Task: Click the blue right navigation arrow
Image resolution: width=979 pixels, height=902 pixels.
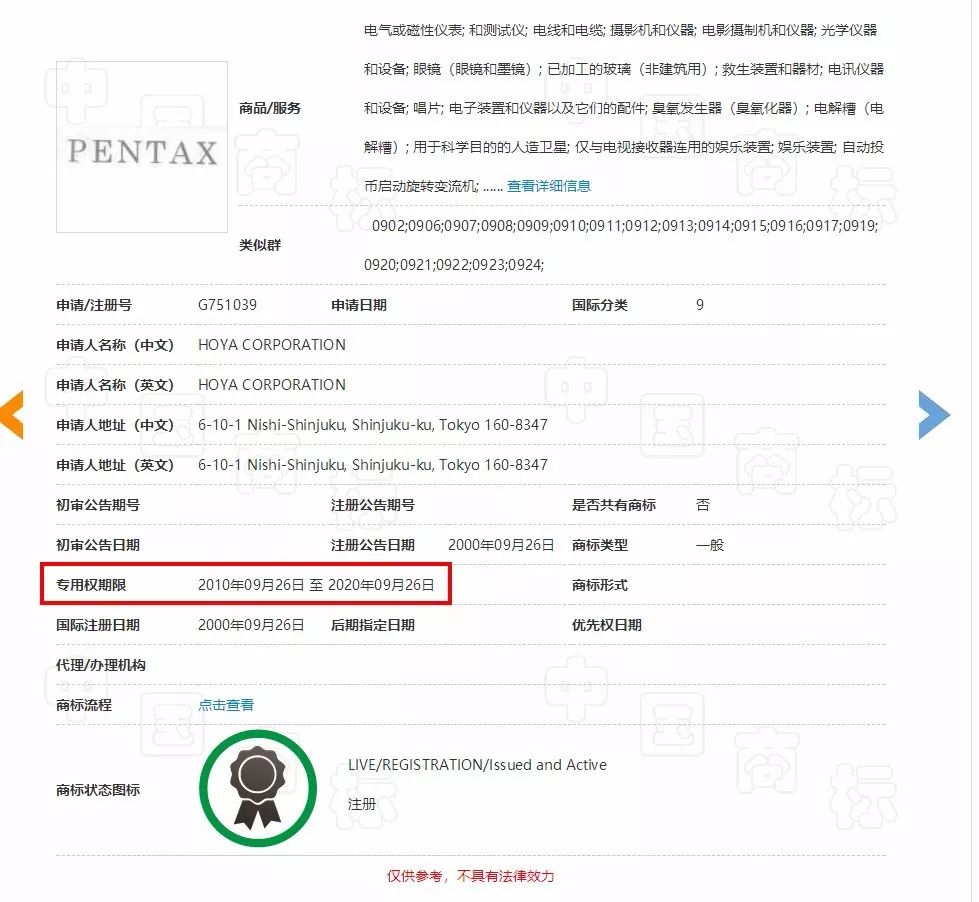Action: pyautogui.click(x=932, y=413)
